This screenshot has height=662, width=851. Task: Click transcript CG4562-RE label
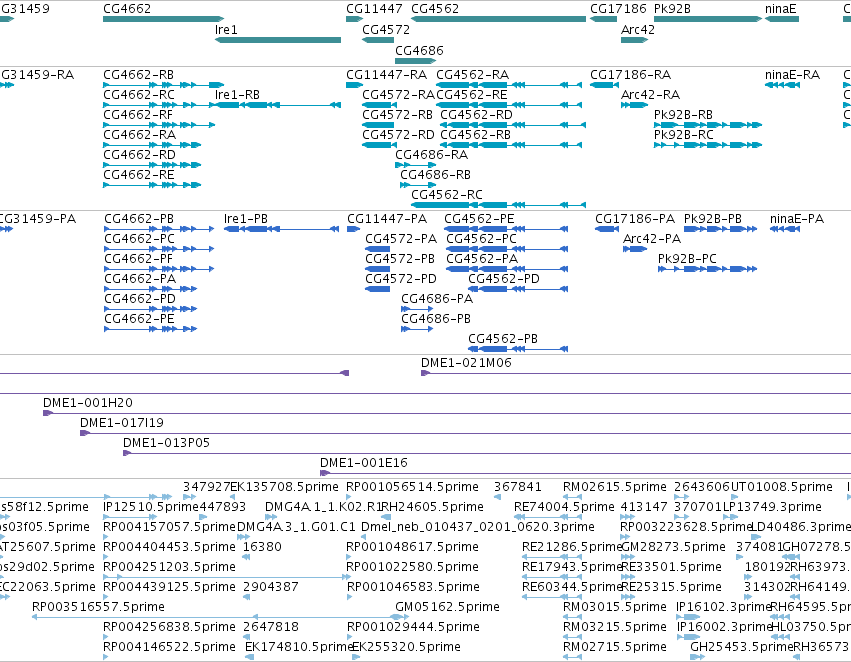472,94
